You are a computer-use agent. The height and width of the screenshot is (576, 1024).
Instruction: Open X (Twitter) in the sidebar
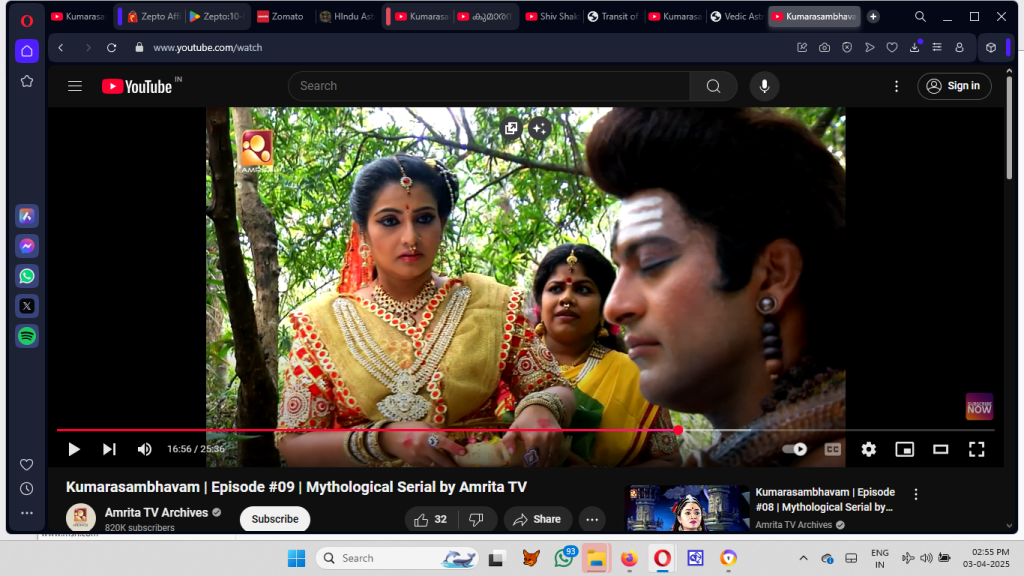pyautogui.click(x=27, y=306)
